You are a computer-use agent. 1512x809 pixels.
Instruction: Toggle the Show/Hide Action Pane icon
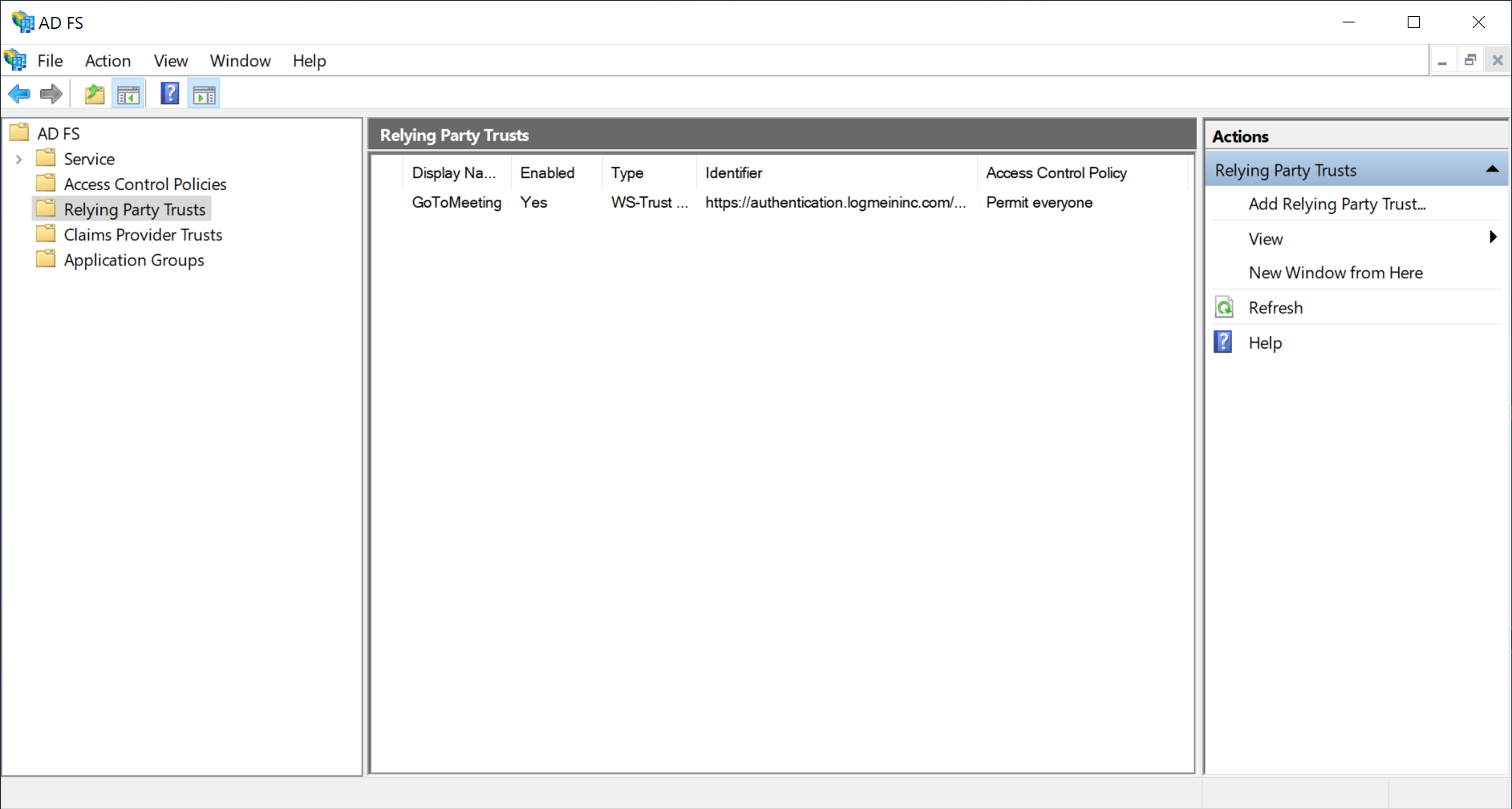(205, 95)
